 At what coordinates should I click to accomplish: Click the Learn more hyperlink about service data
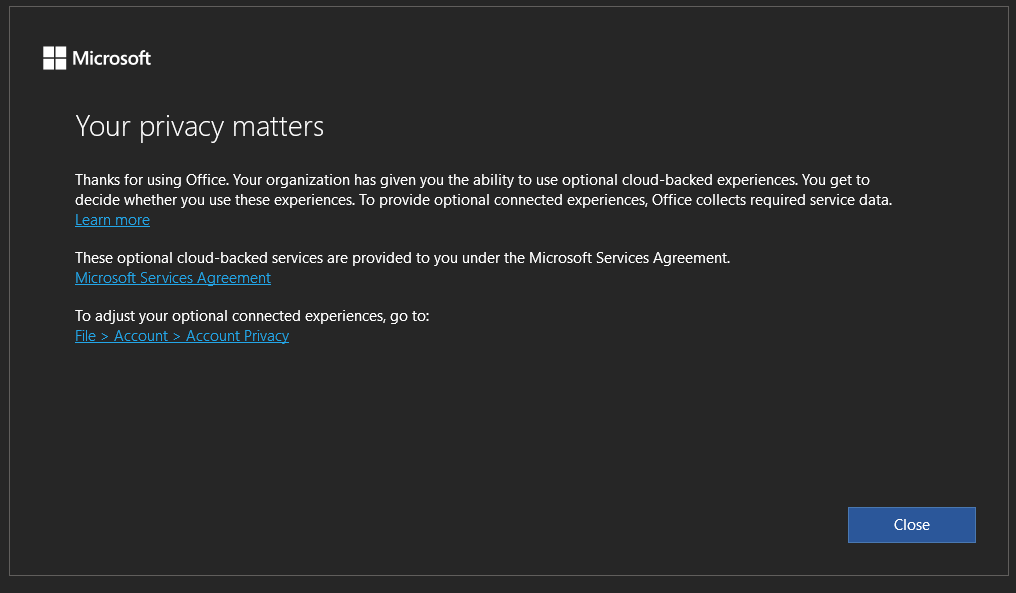(x=112, y=219)
